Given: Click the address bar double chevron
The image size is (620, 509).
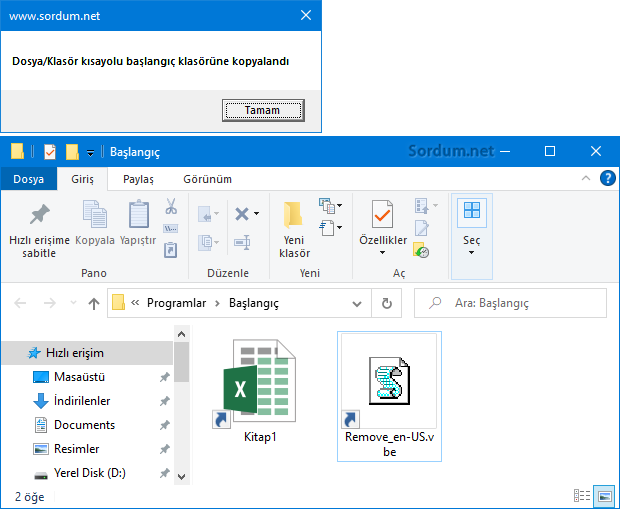Looking at the screenshot, I should 135,303.
